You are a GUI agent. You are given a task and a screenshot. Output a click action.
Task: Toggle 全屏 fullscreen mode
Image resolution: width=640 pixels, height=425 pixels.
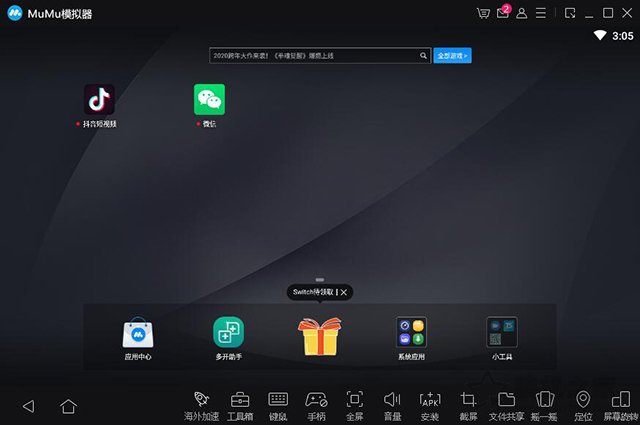(354, 400)
